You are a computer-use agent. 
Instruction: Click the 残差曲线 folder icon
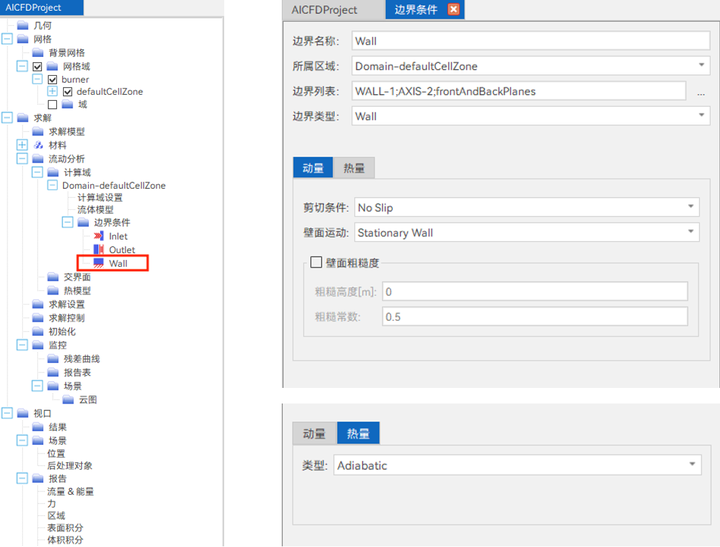53,359
